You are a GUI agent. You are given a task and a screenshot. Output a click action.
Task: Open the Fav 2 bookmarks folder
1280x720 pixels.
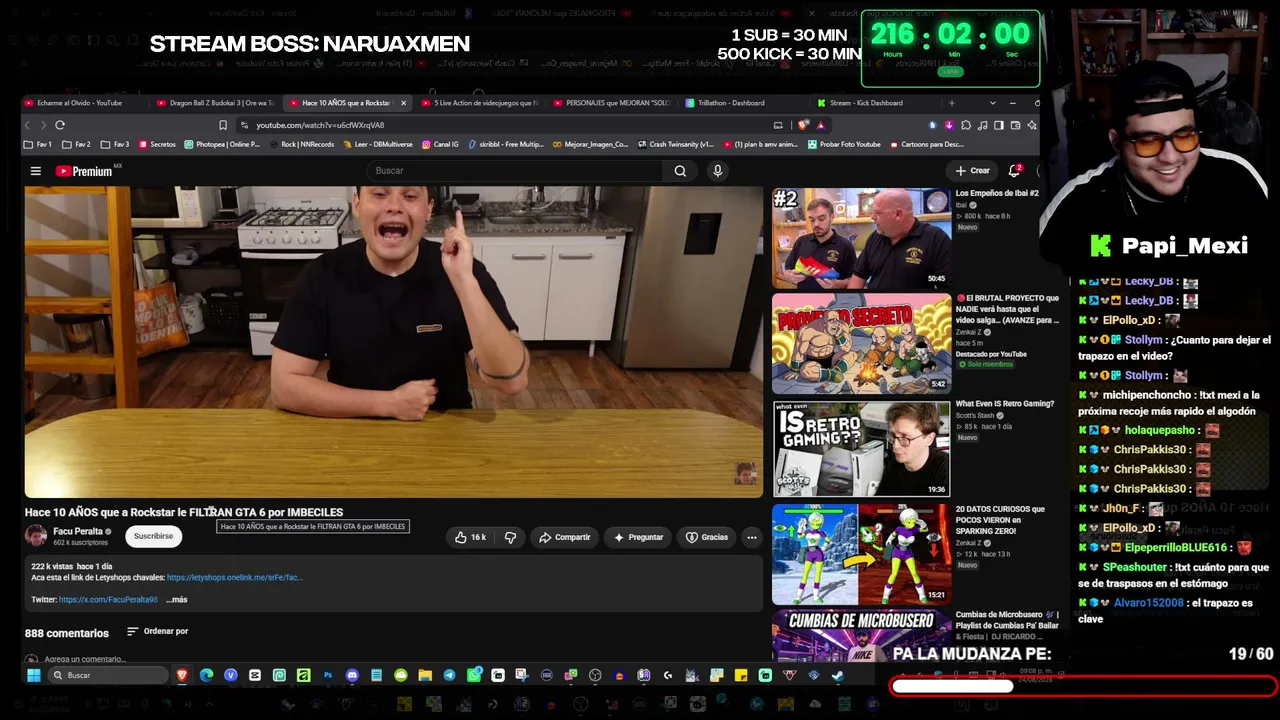[x=76, y=144]
